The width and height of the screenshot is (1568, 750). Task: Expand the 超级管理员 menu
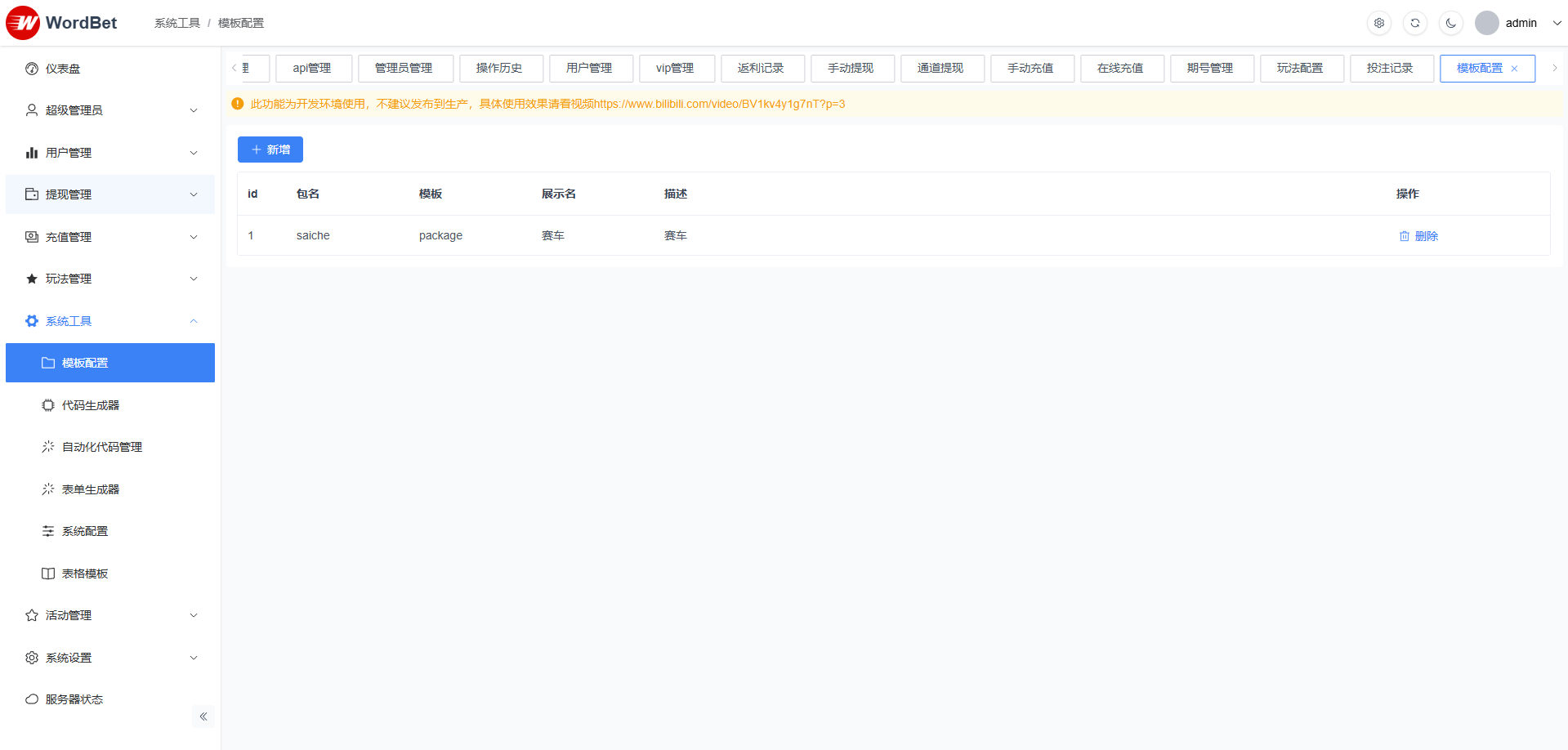[110, 110]
